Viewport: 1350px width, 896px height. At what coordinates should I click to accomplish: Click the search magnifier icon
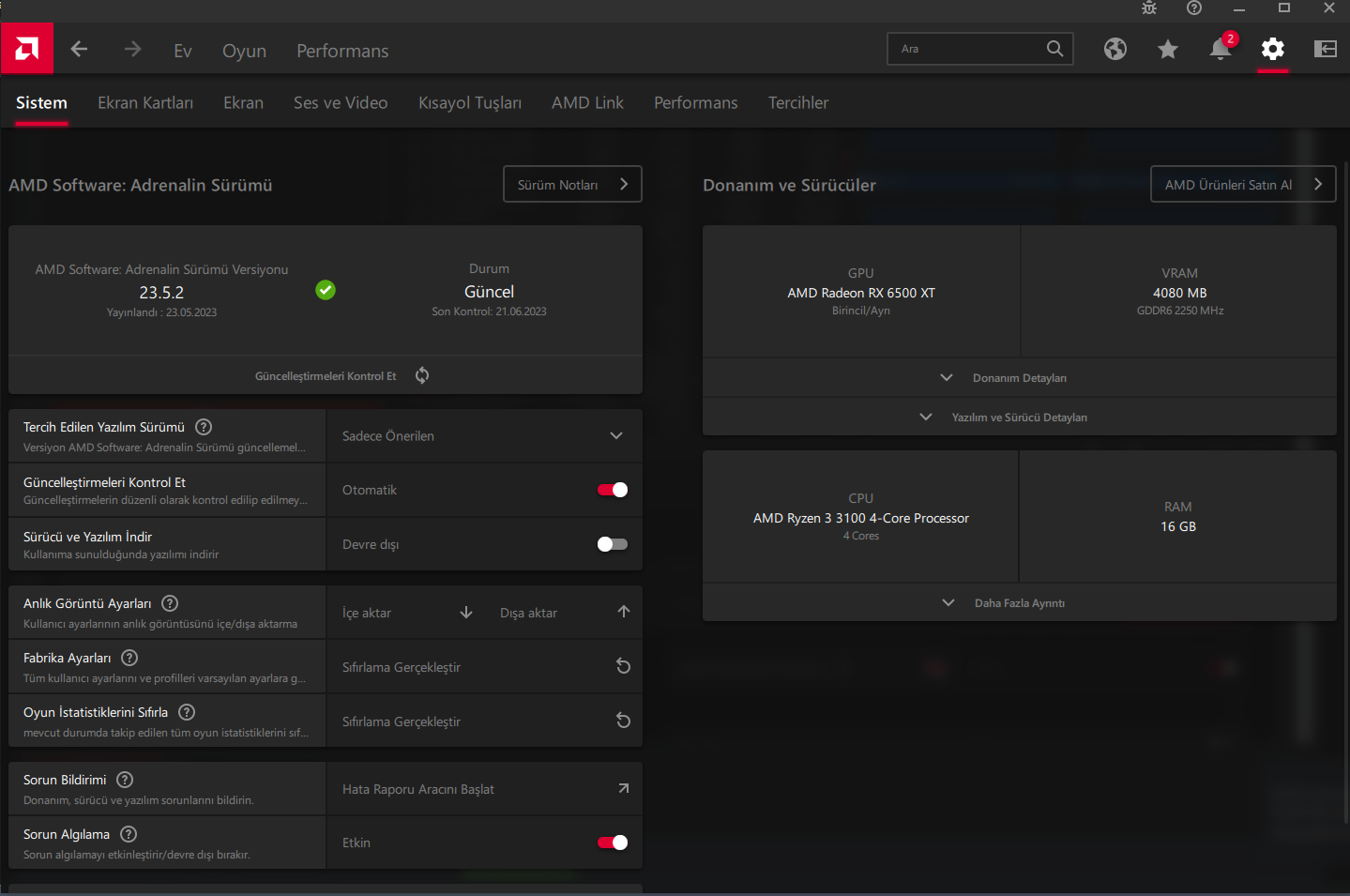[1054, 49]
